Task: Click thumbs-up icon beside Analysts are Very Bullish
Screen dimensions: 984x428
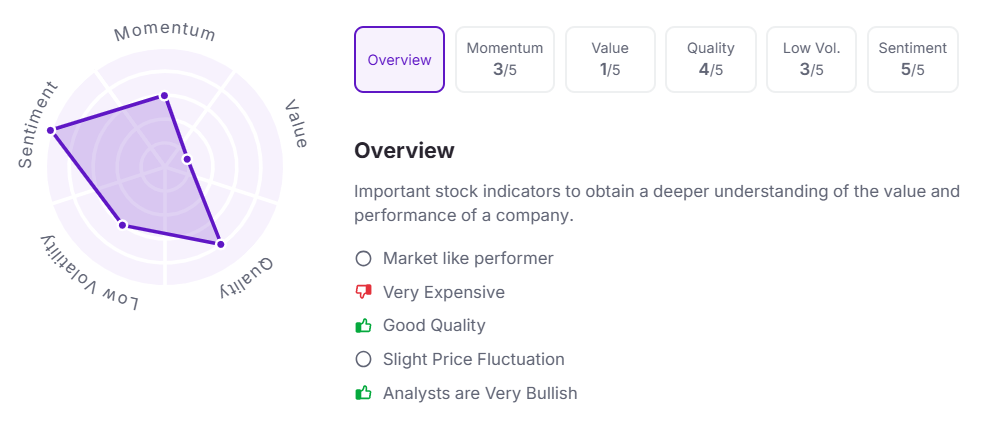Action: (x=363, y=393)
